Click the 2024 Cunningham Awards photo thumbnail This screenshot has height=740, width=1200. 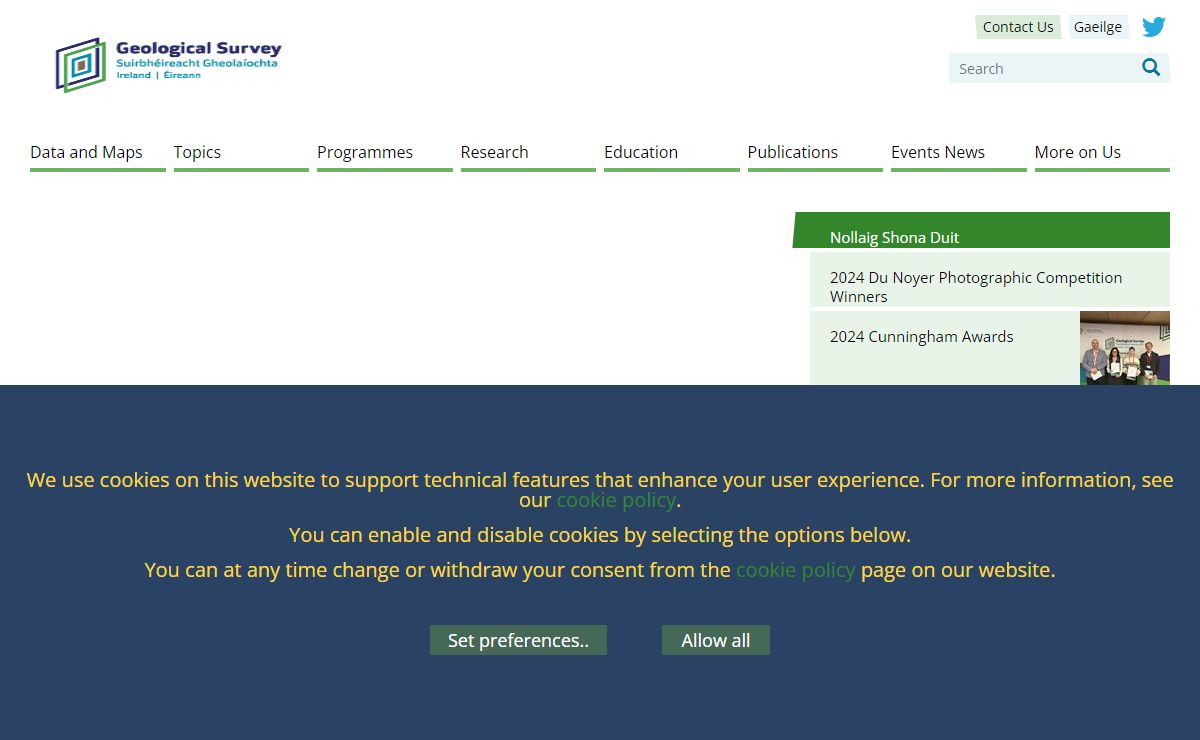pos(1124,348)
